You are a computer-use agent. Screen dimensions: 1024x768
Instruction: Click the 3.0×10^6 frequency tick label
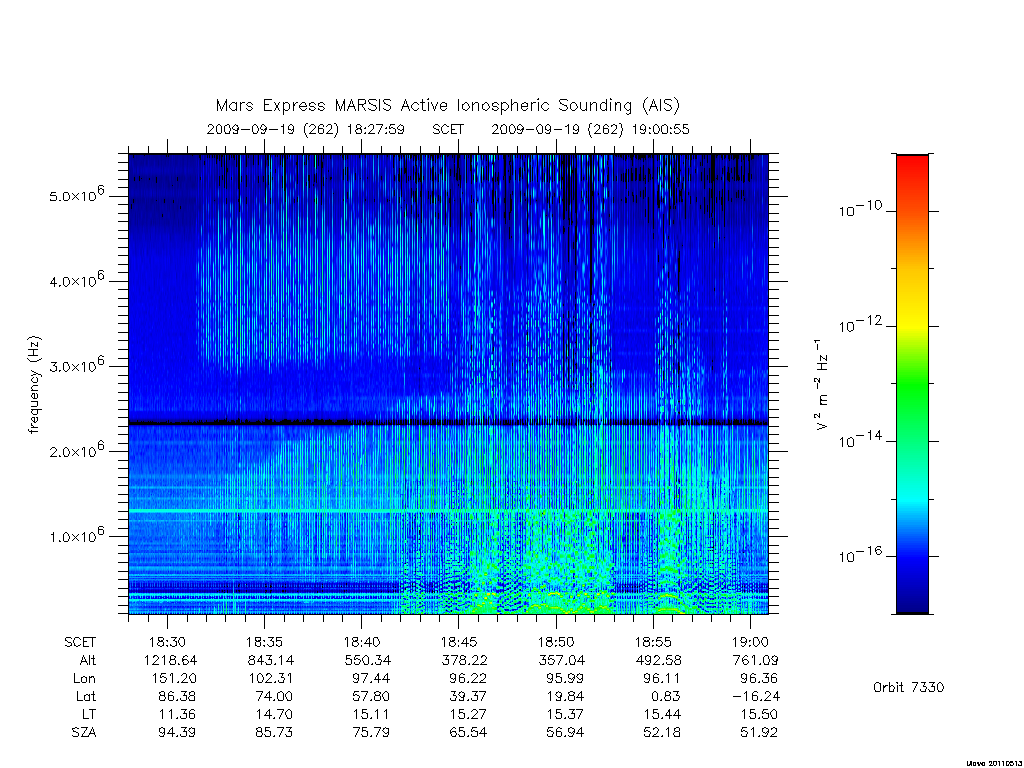point(76,364)
